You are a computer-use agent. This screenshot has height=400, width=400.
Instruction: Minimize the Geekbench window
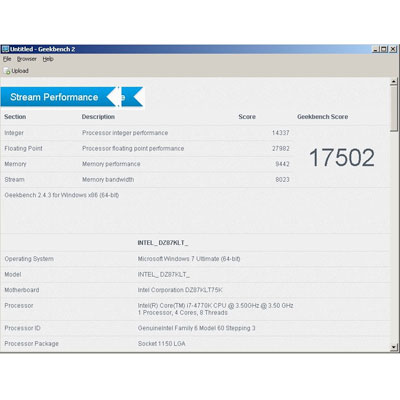click(x=376, y=49)
